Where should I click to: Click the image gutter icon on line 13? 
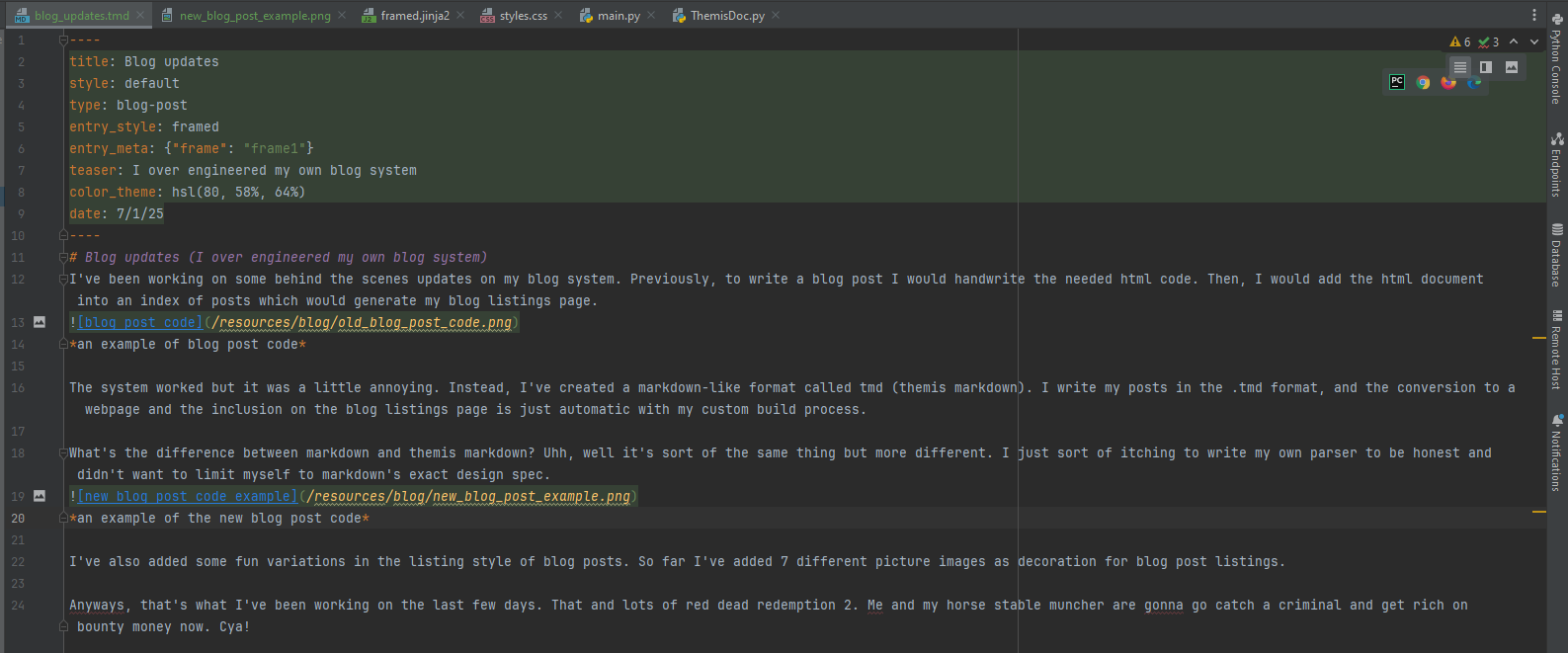click(40, 322)
